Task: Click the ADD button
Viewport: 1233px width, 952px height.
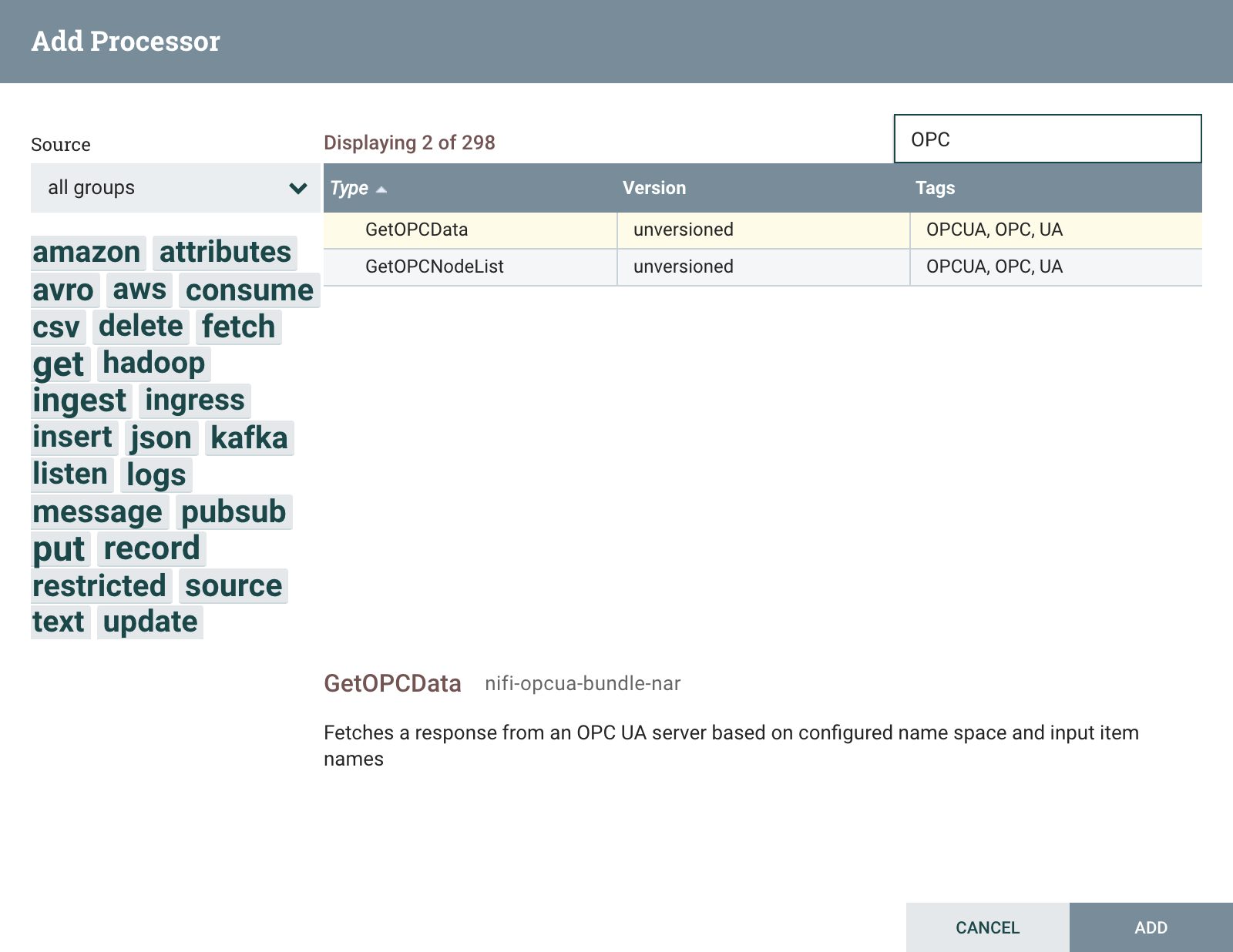Action: tap(1150, 927)
